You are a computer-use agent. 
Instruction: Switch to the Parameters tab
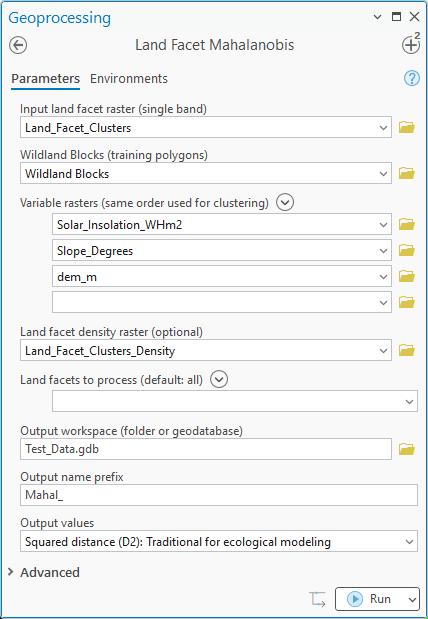(45, 79)
